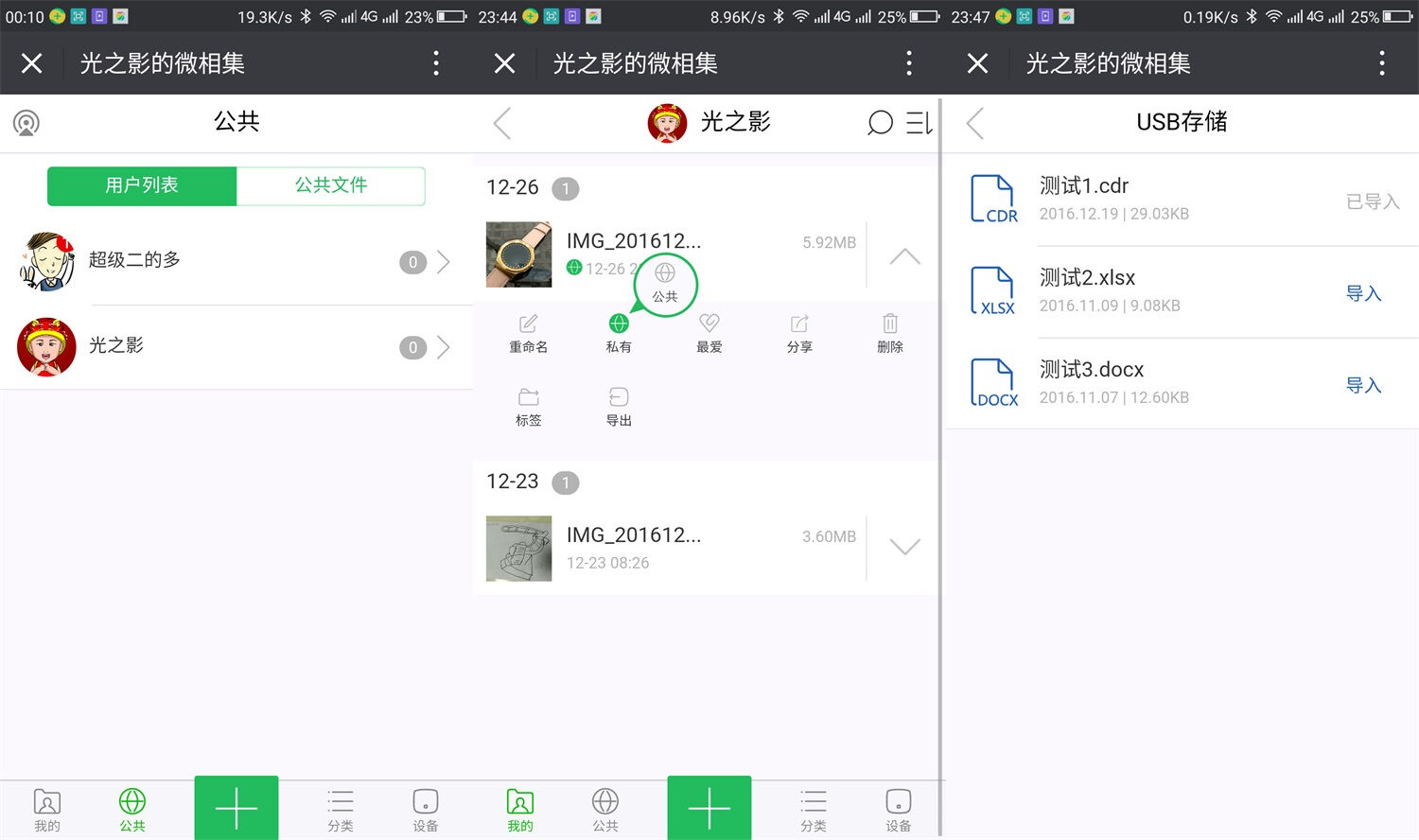Image resolution: width=1419 pixels, height=840 pixels.
Task: Open the Device (设备) tab in left panel
Action: 425,810
